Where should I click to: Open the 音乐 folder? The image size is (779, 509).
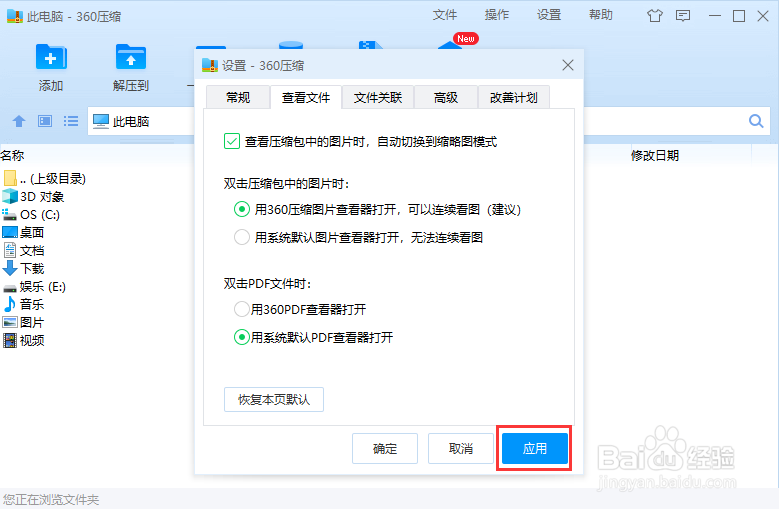pos(23,304)
